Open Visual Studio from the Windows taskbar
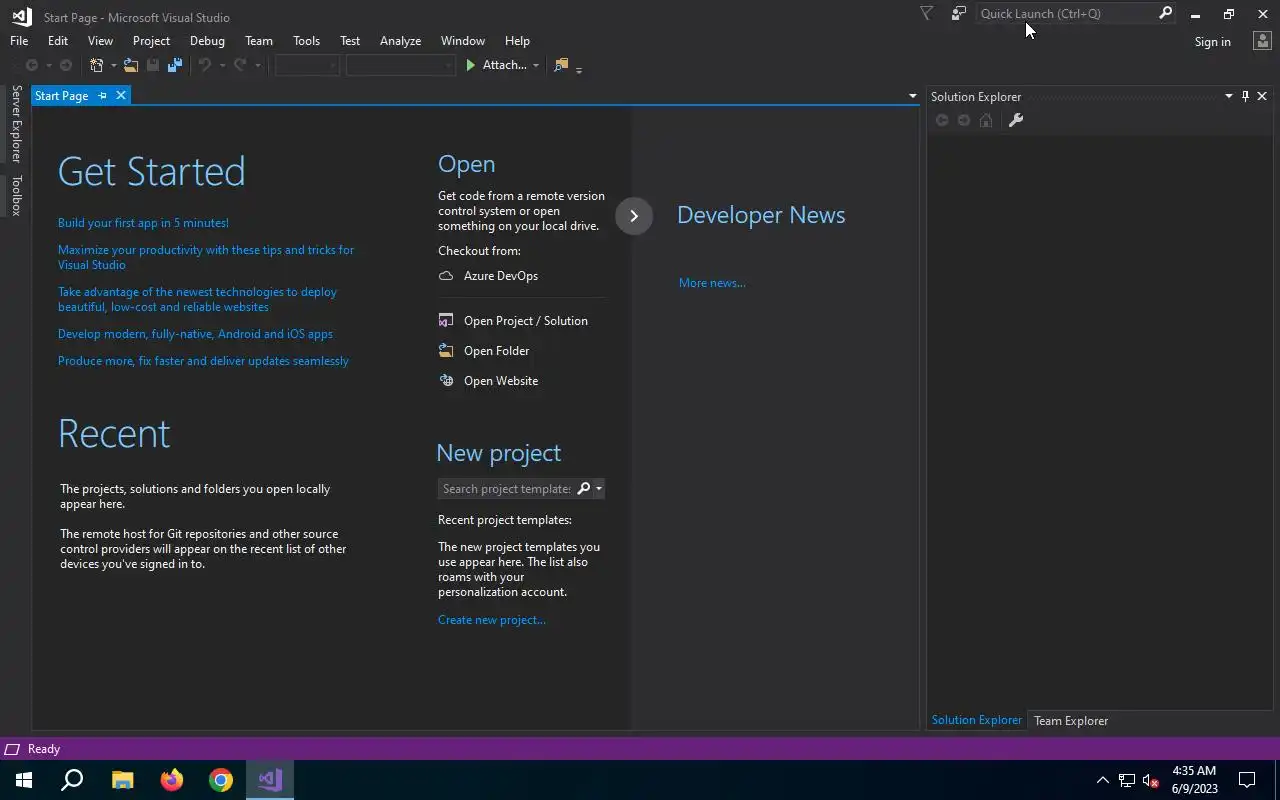The image size is (1280, 800). click(270, 779)
